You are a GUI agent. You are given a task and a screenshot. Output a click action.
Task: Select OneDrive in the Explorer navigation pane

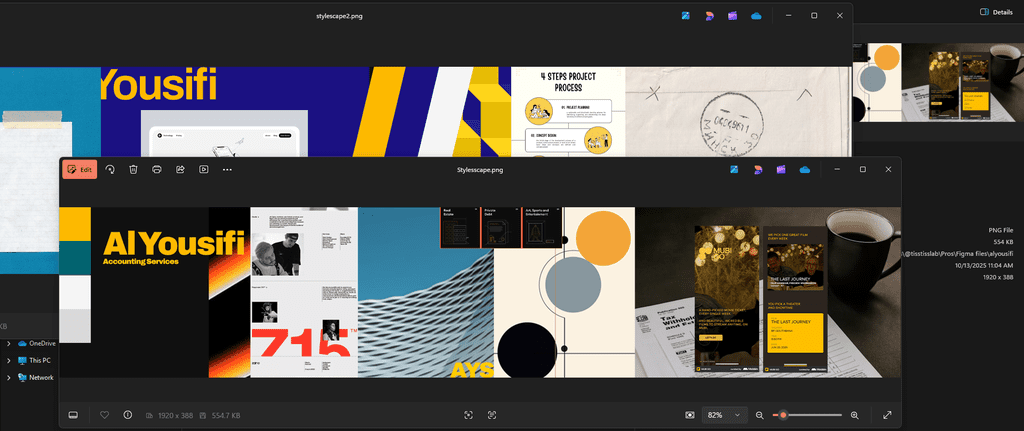coord(42,343)
